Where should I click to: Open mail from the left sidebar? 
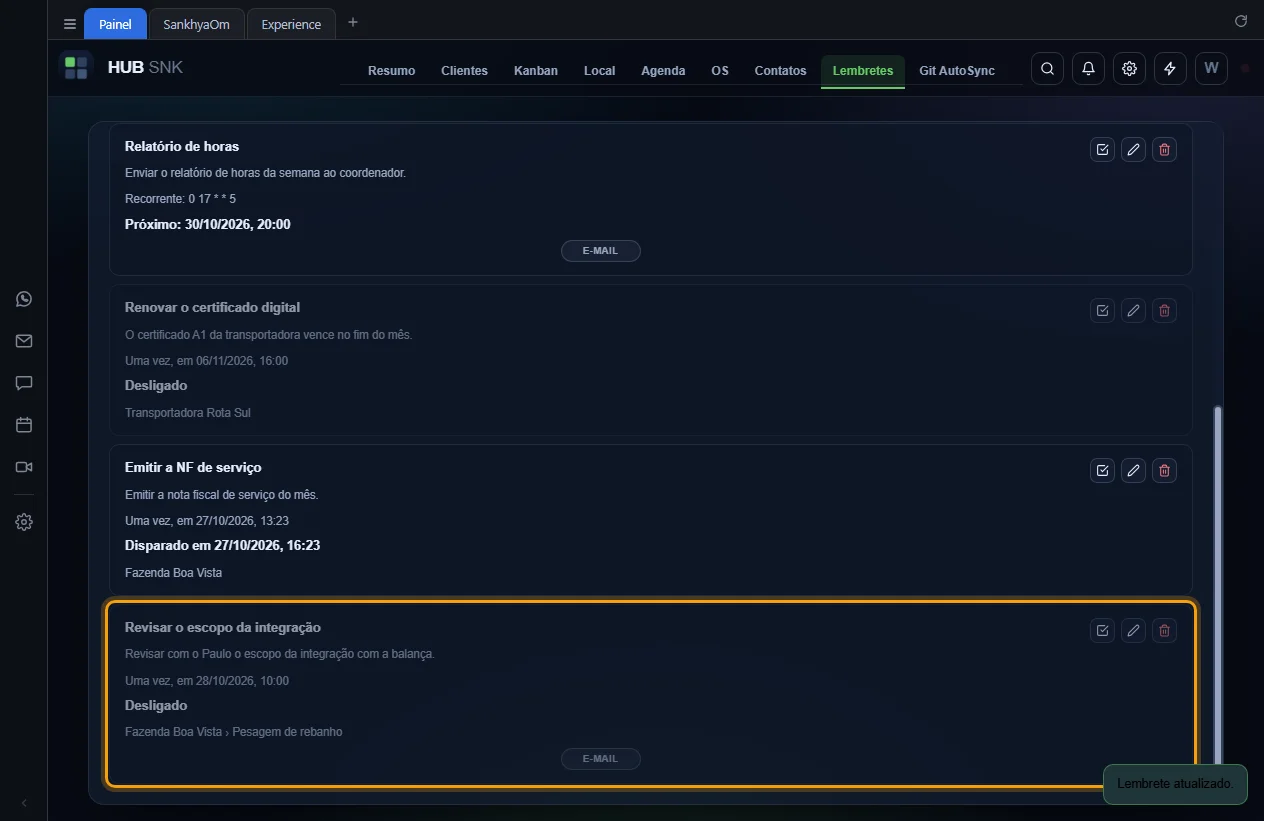[24, 341]
